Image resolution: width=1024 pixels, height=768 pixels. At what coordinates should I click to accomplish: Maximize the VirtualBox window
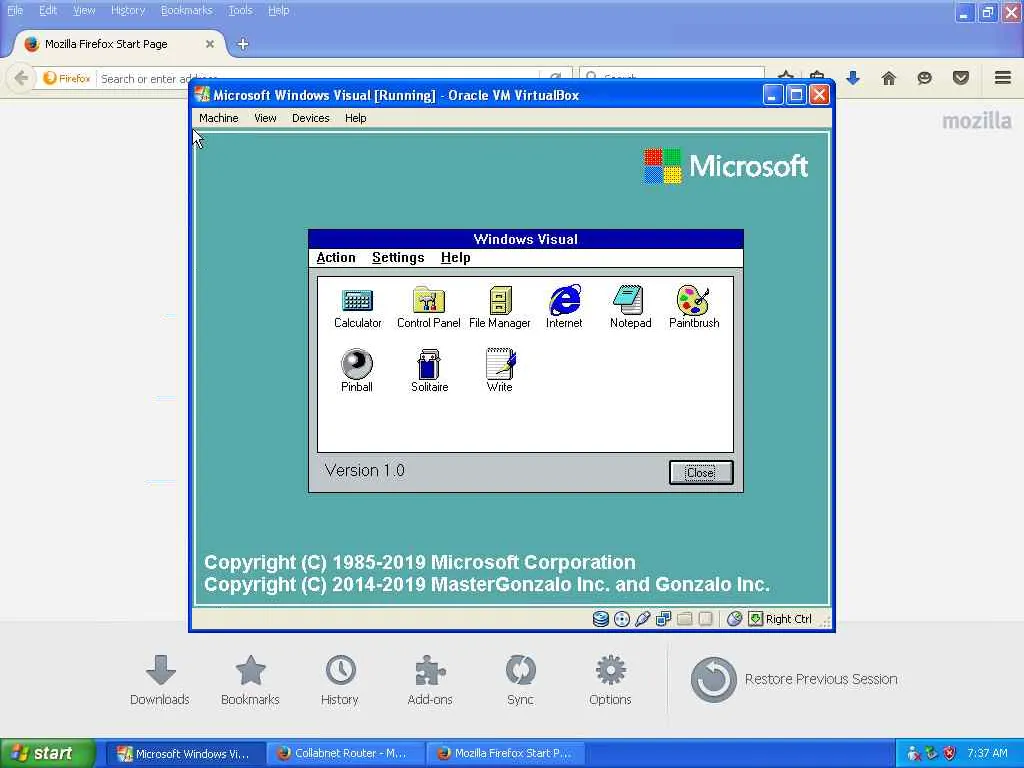tap(796, 95)
